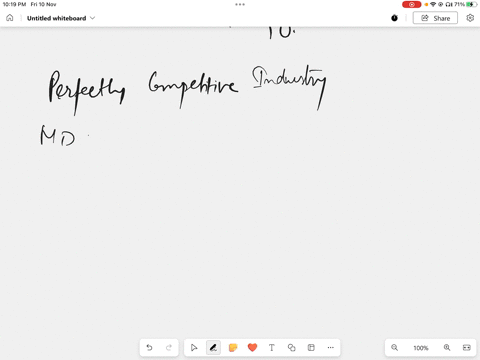Choose the Select pointer tool
480x360 pixels.
[x=194, y=348]
